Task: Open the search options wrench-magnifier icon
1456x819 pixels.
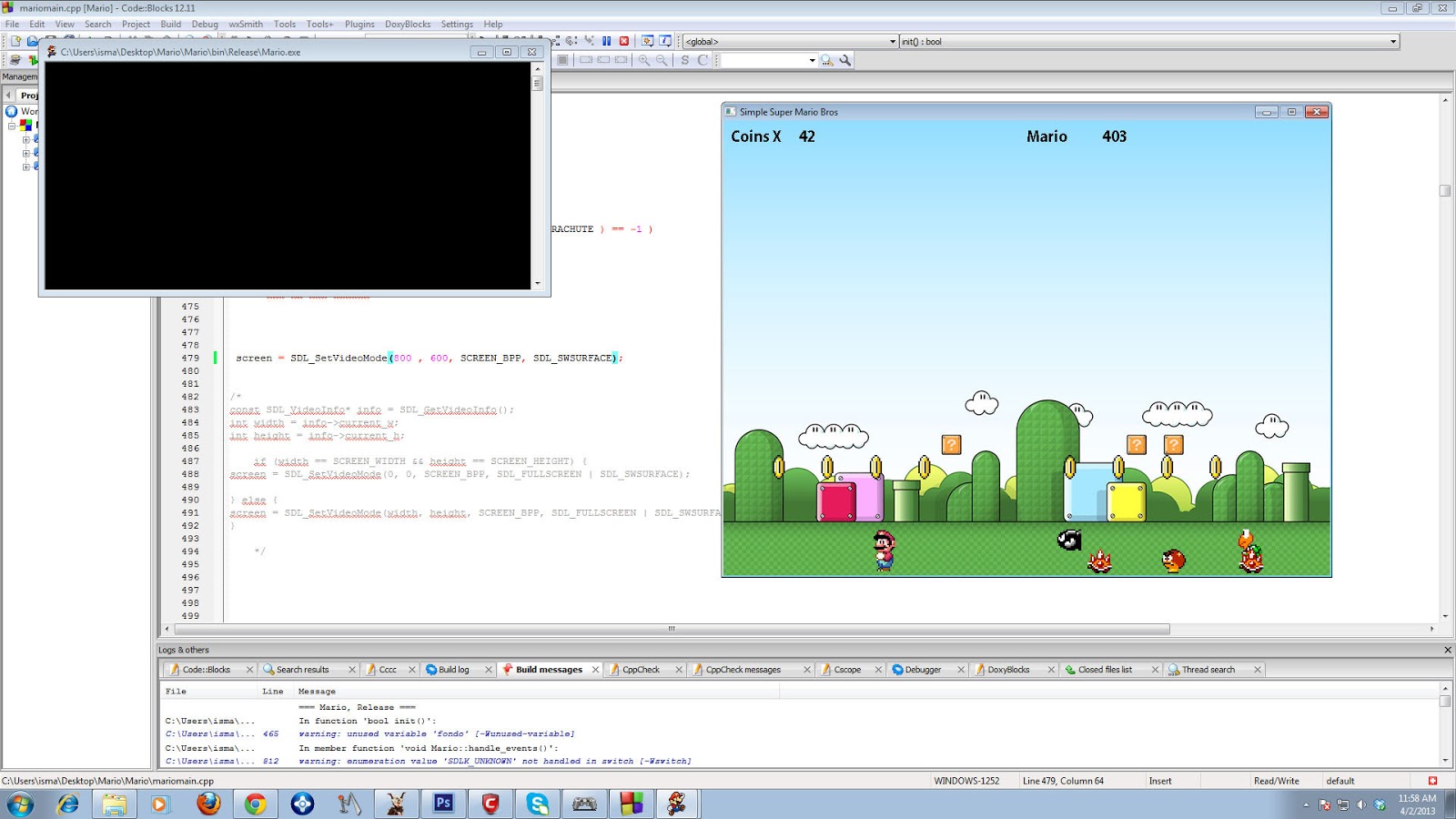Action: tap(844, 60)
